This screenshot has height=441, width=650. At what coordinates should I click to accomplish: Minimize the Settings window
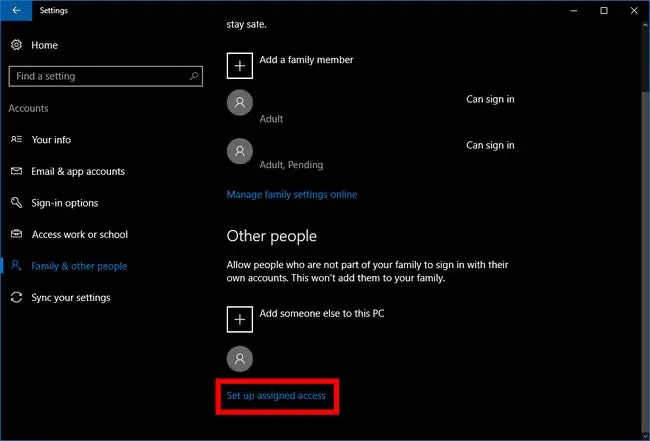pos(574,10)
